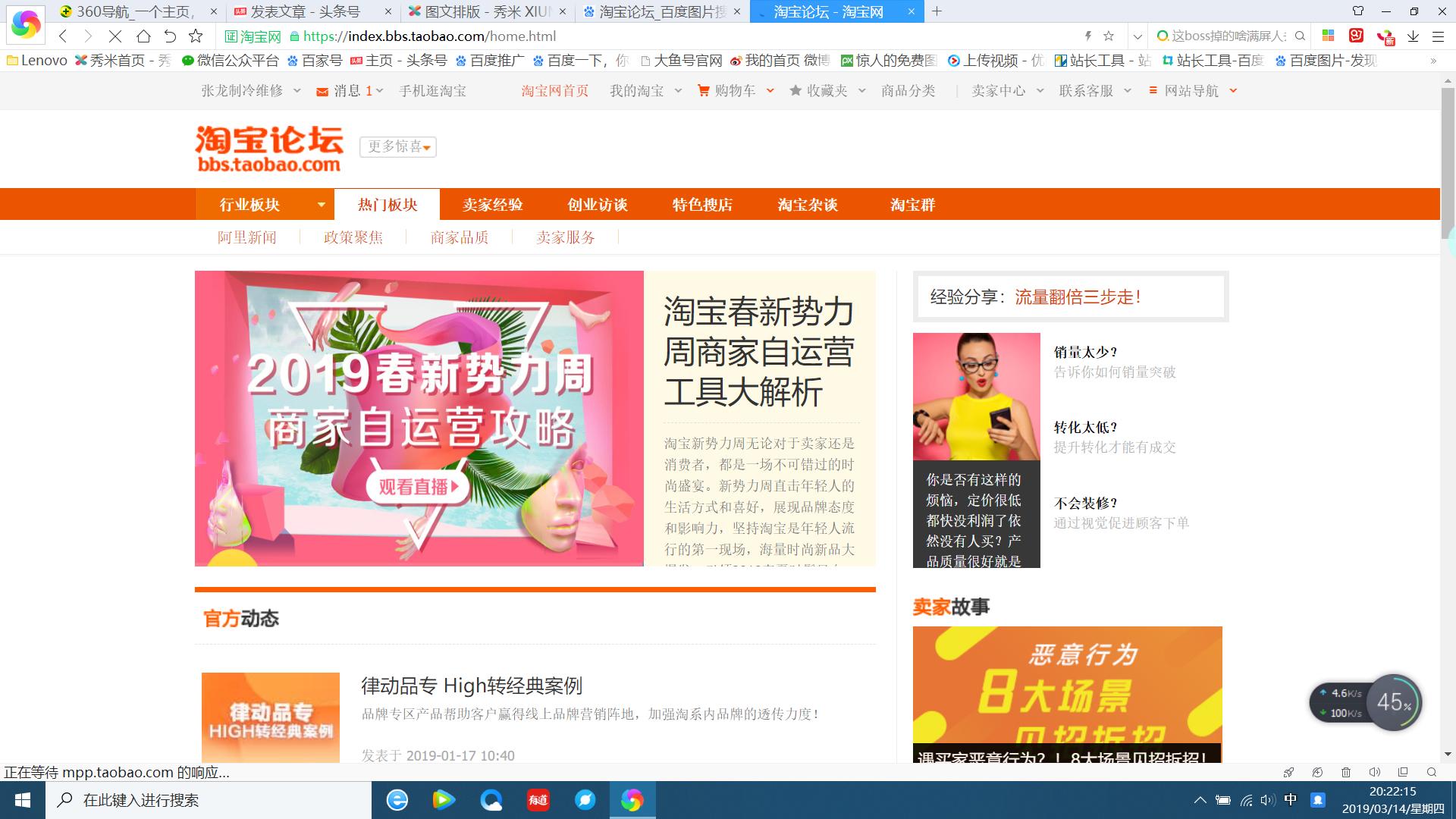This screenshot has height=819, width=1456.
Task: Open the 网站导航 dropdown
Action: (1191, 90)
